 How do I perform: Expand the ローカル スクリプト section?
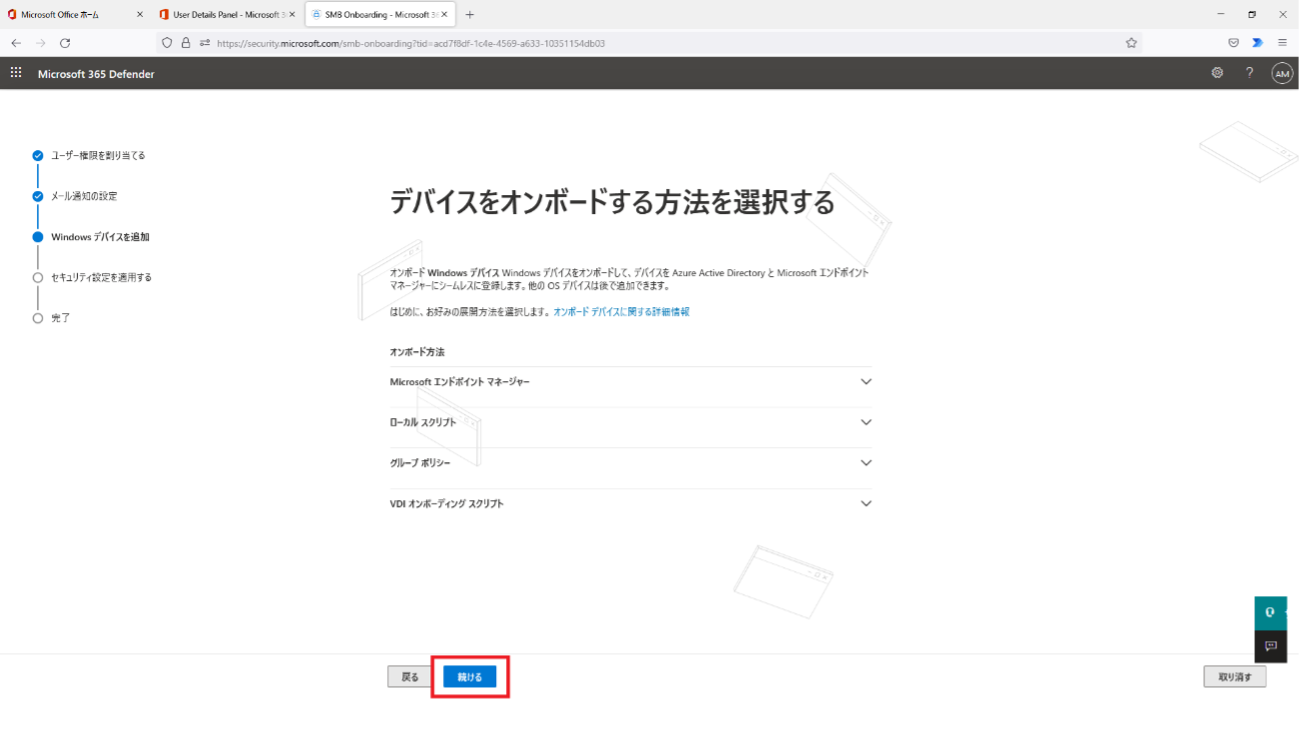click(631, 422)
